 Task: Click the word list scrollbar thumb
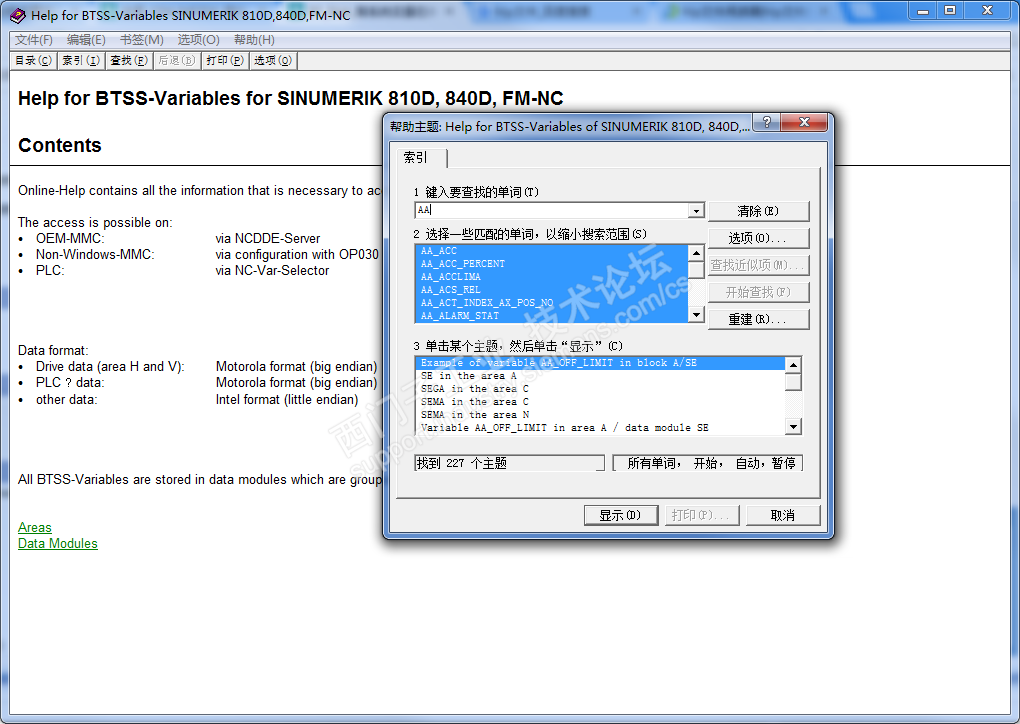696,269
